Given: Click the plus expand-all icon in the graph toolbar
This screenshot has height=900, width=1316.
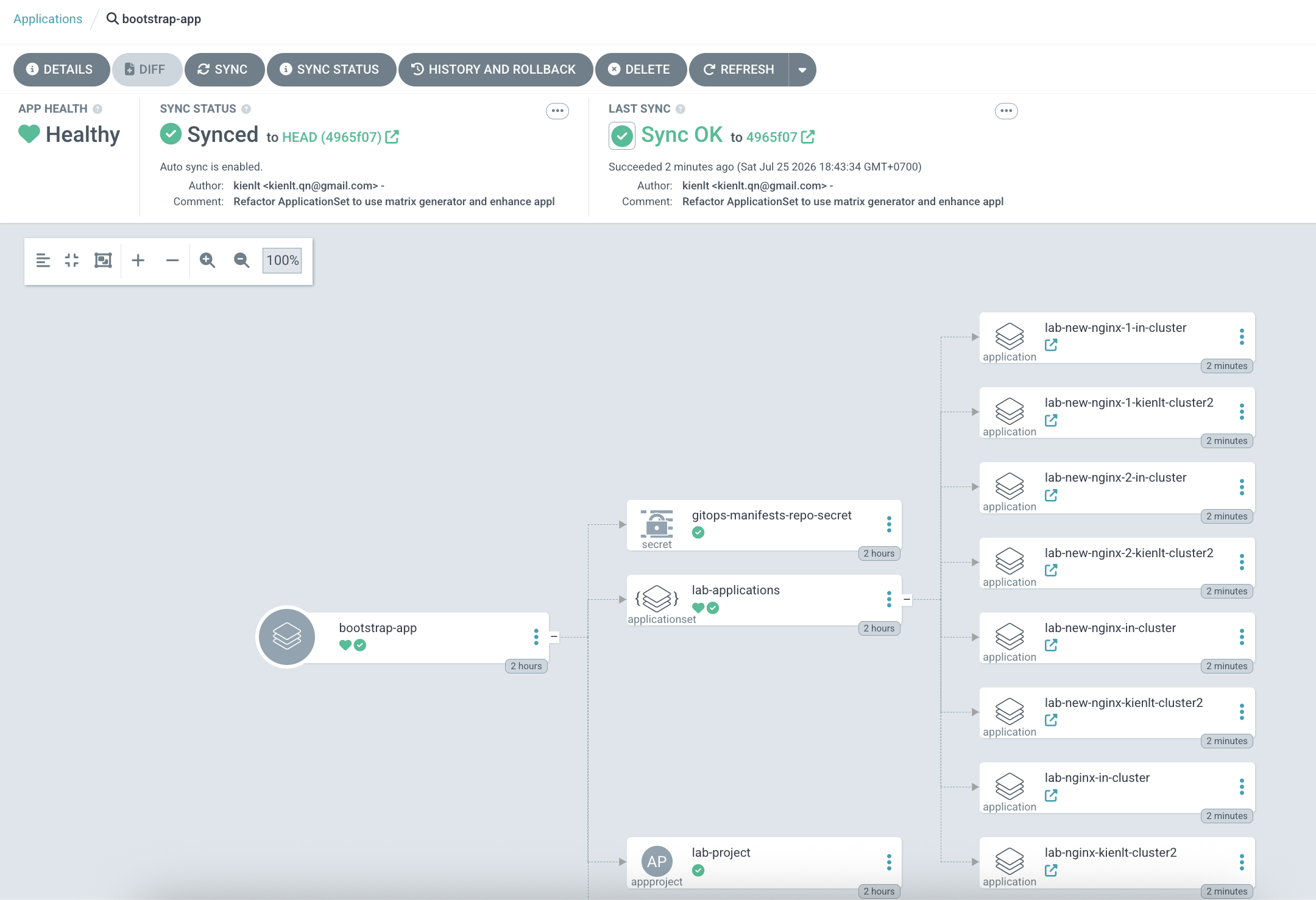Looking at the screenshot, I should coord(138,261).
